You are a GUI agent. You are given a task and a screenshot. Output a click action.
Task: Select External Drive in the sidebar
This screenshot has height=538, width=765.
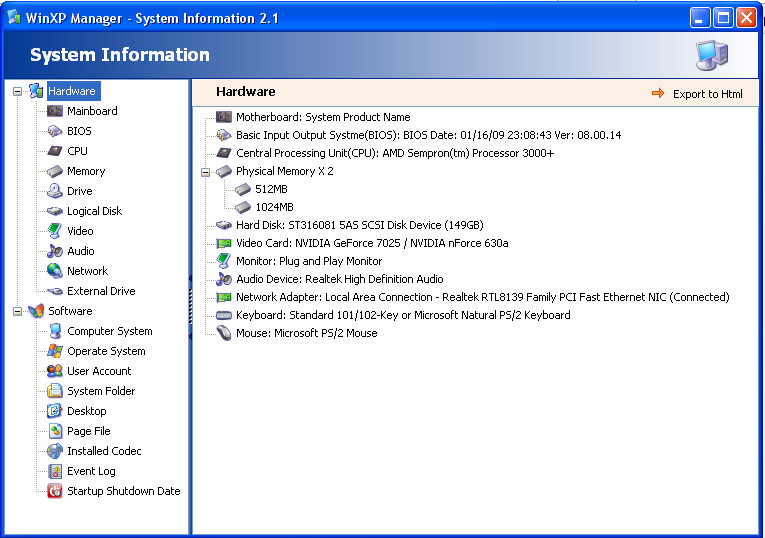[x=101, y=291]
